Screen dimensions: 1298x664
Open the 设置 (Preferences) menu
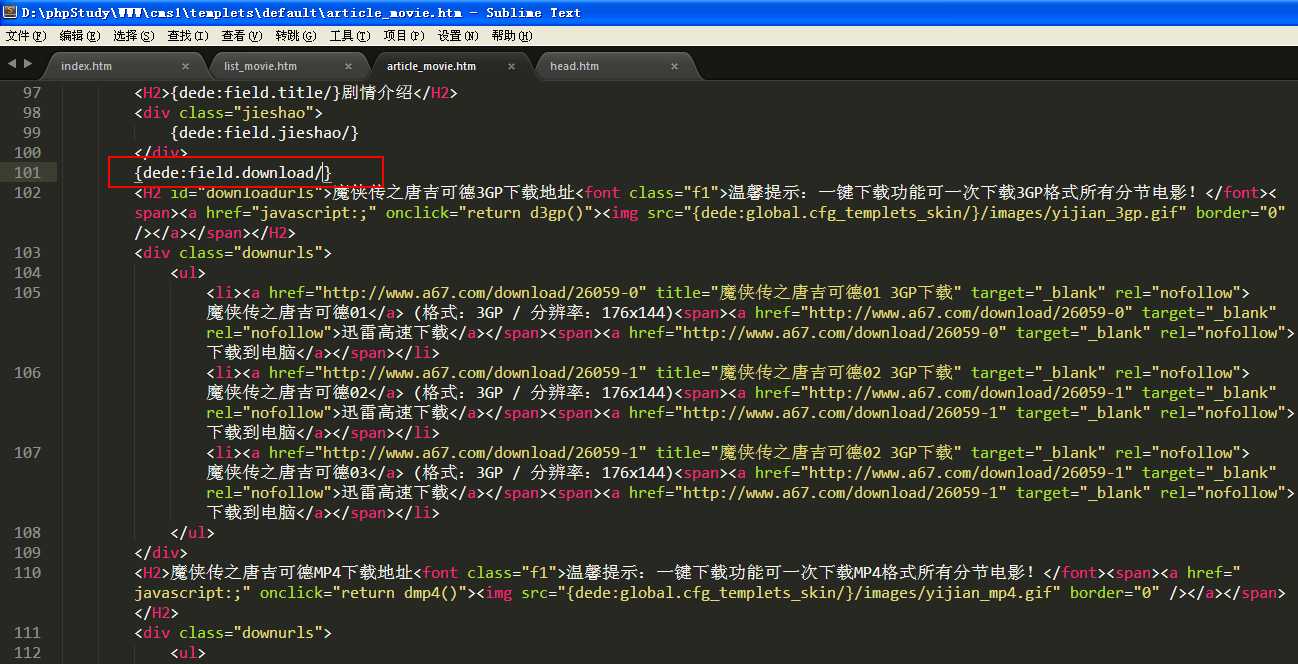tap(457, 35)
